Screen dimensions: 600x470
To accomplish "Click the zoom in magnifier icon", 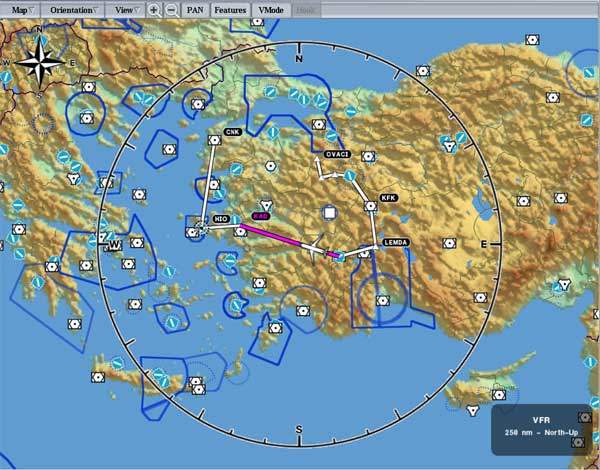I will tap(154, 9).
